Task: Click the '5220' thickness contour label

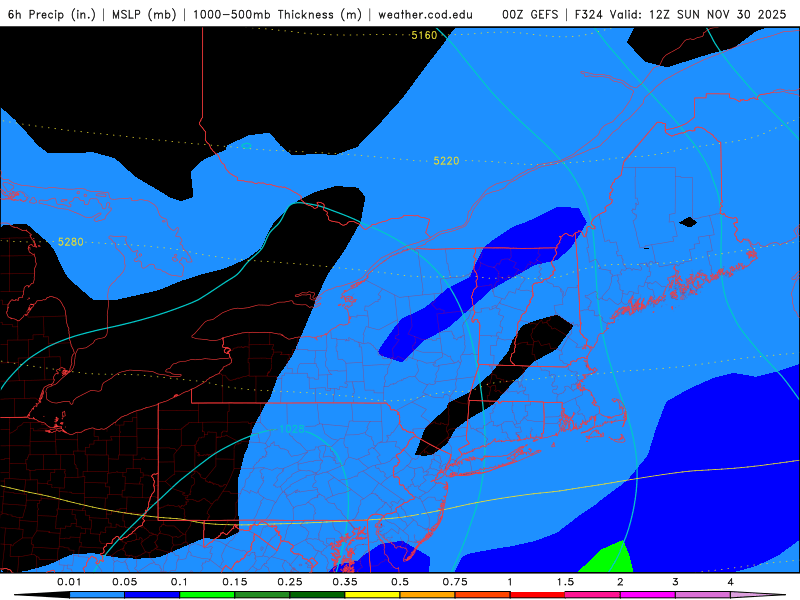Action: click(x=446, y=161)
